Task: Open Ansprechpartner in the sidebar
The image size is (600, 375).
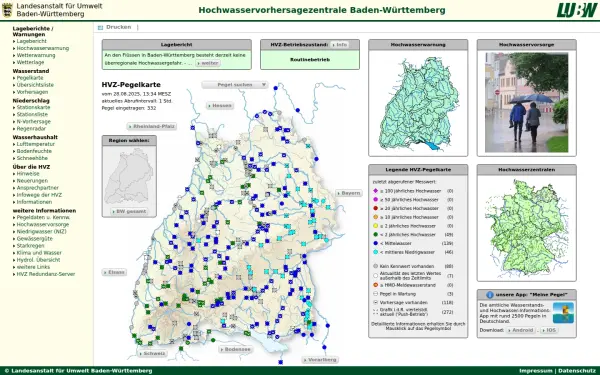Action: 38,188
